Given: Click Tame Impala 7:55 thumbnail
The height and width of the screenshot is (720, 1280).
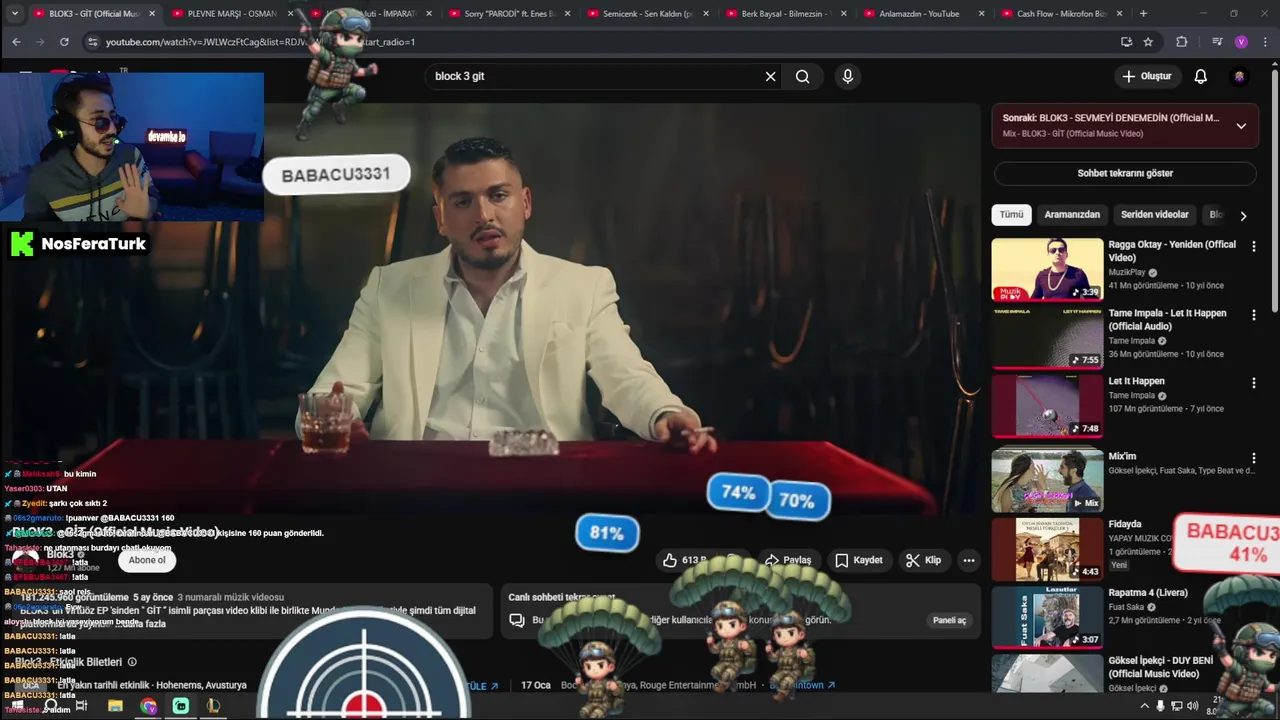Looking at the screenshot, I should [1047, 337].
